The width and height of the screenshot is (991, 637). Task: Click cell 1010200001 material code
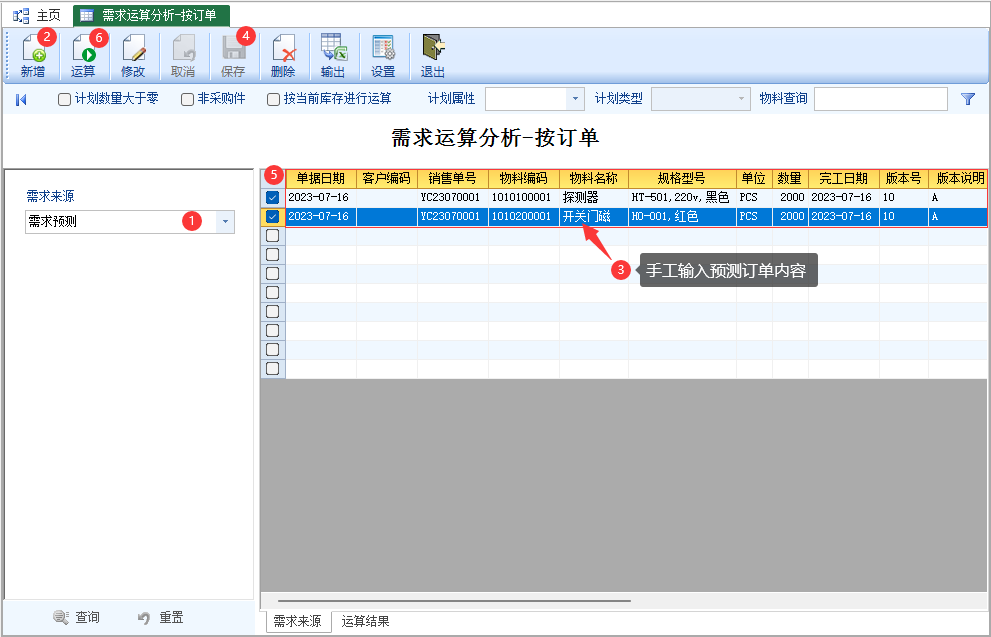click(523, 217)
